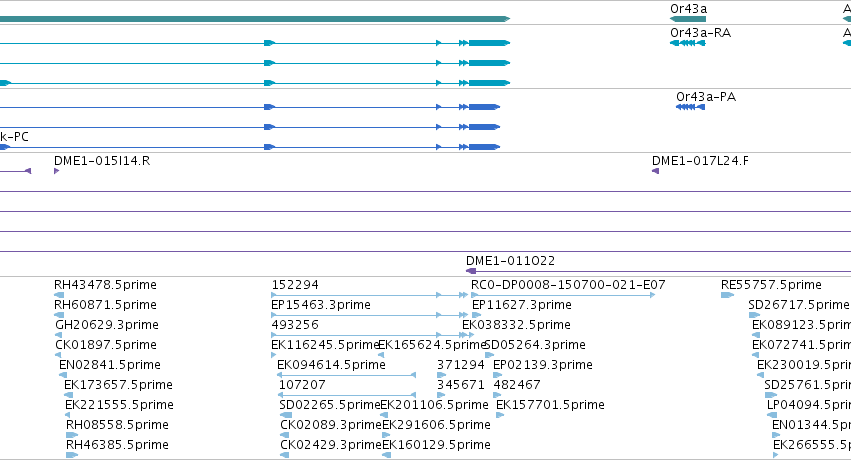This screenshot has height=460, width=851.
Task: Select the Or43a gene label
Action: [x=688, y=9]
